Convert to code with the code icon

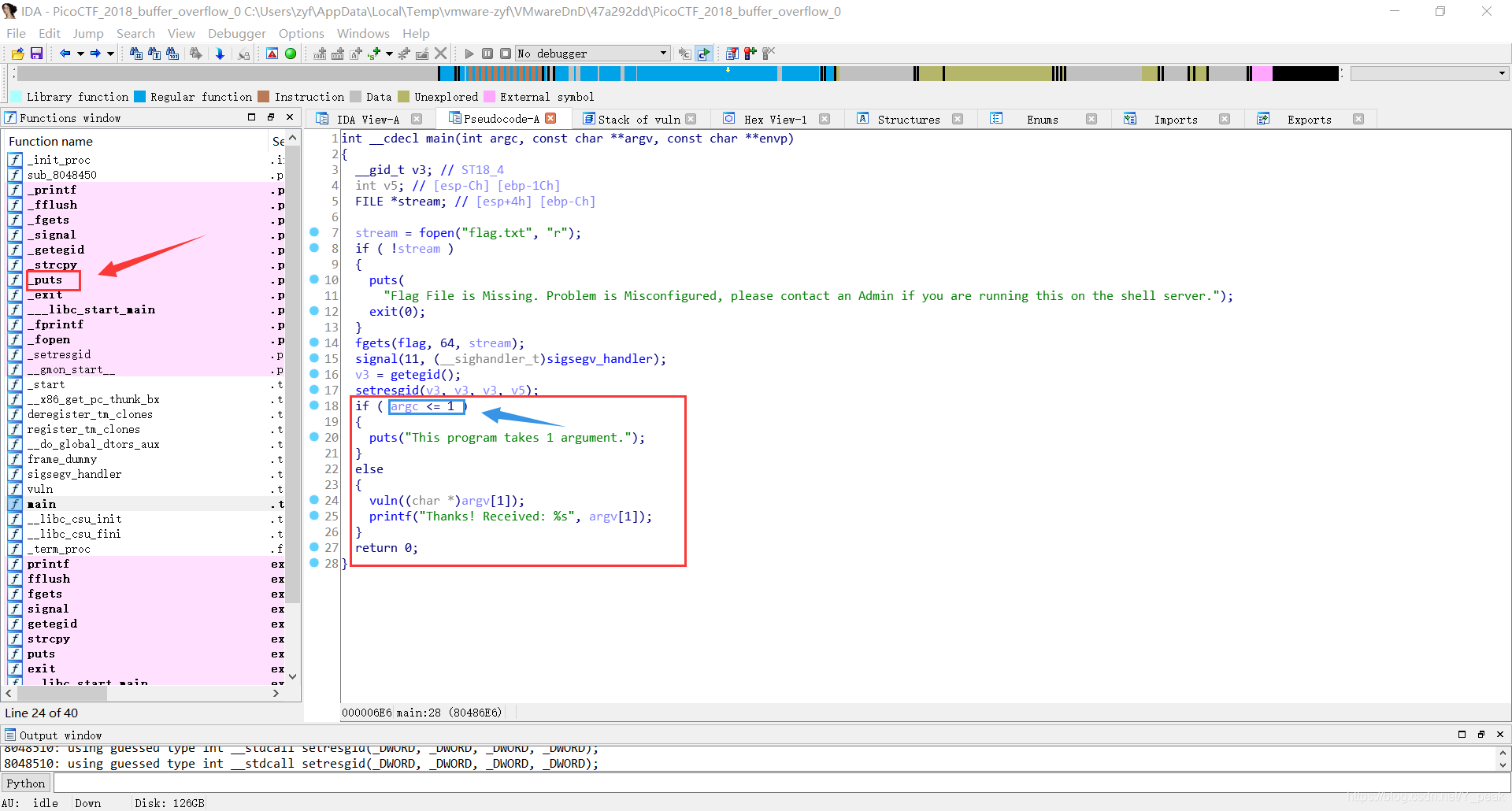(320, 54)
